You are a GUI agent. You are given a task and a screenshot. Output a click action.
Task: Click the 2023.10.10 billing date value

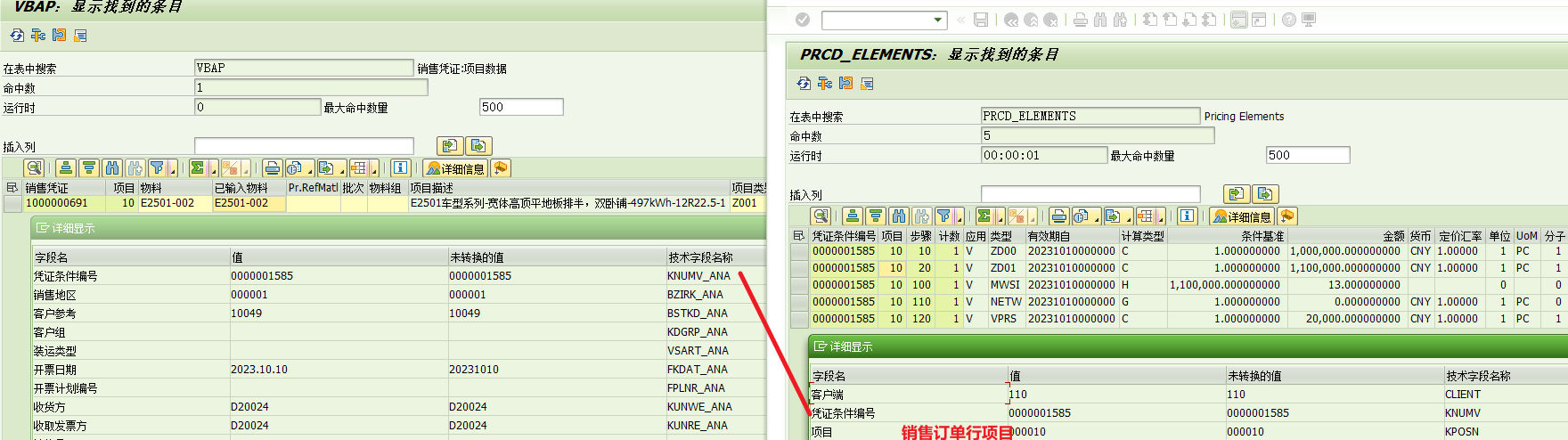(259, 370)
